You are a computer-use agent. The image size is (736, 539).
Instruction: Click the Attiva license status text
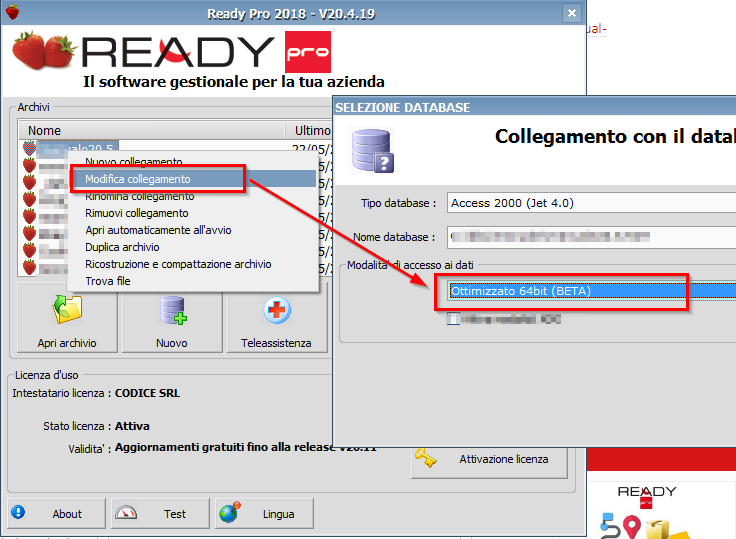point(132,426)
